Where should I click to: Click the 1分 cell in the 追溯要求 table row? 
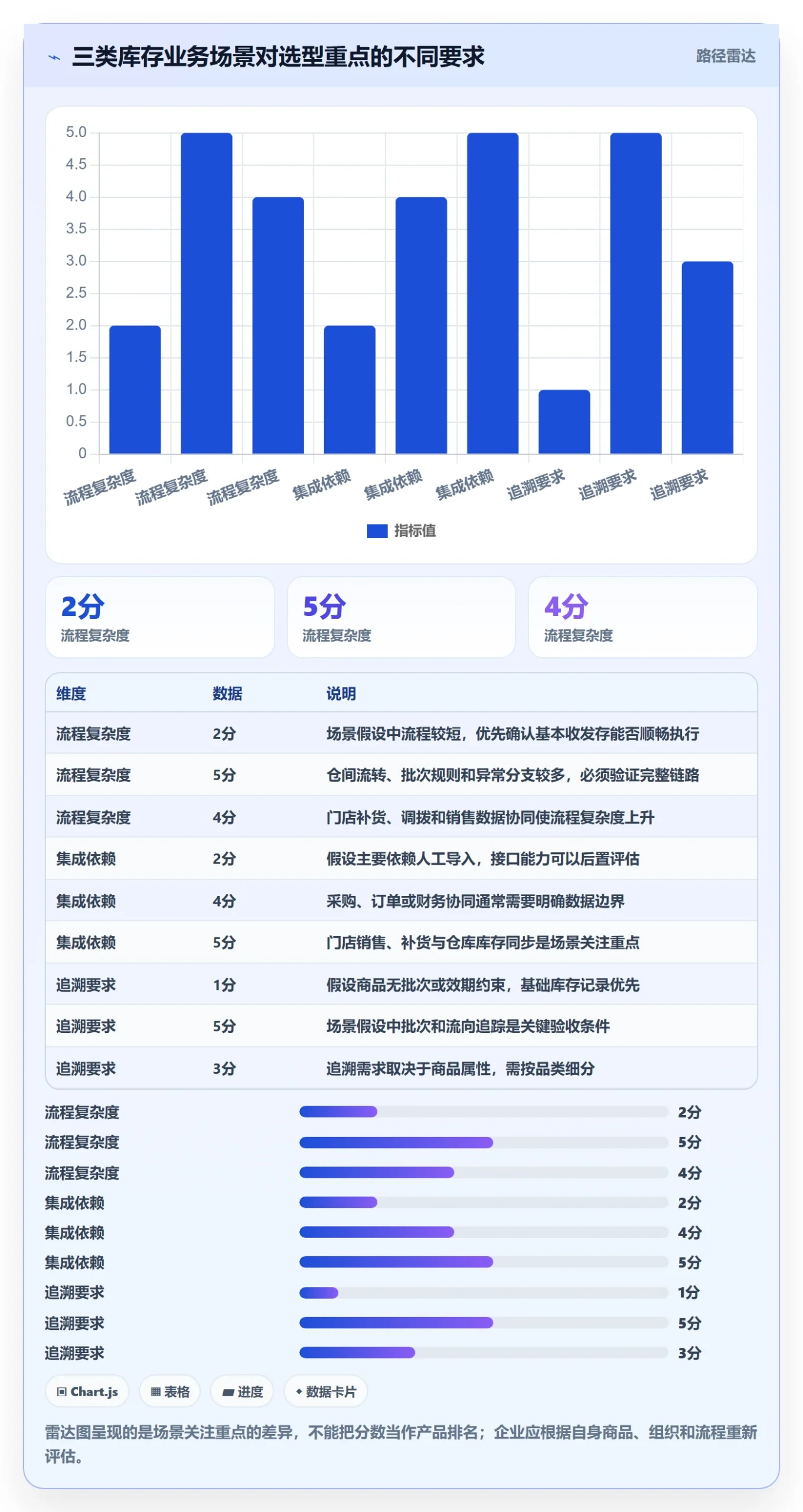224,985
